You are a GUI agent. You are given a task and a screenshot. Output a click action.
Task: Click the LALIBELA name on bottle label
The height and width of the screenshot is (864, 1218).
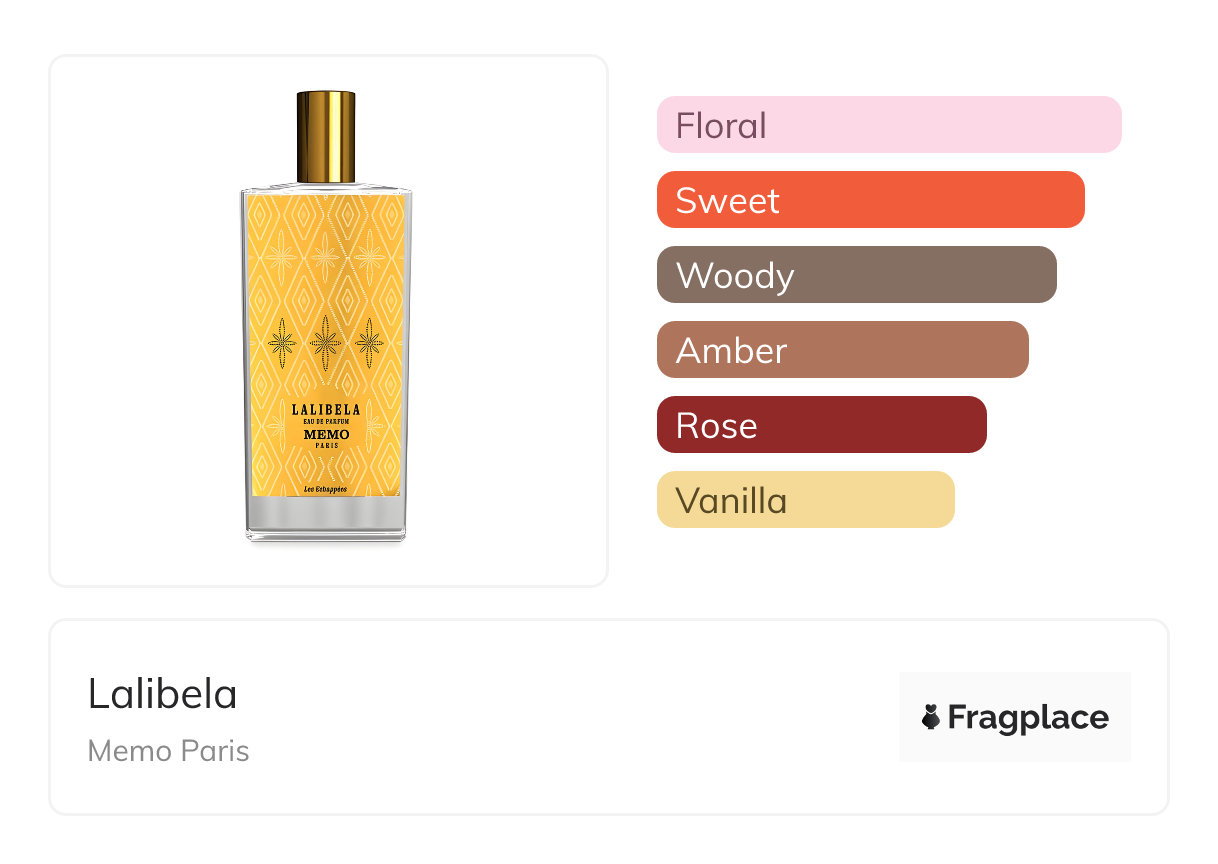[x=326, y=410]
